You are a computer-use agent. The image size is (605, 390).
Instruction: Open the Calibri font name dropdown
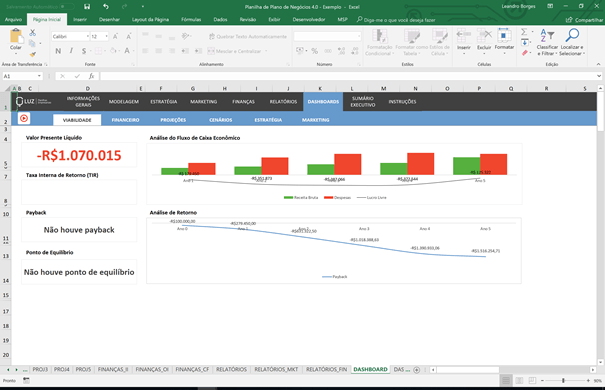pos(88,37)
